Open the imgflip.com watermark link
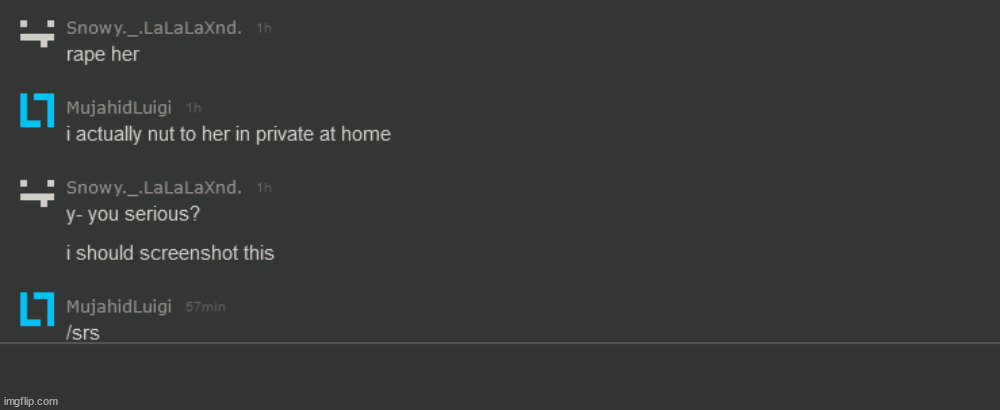The height and width of the screenshot is (410, 1000). (30, 401)
